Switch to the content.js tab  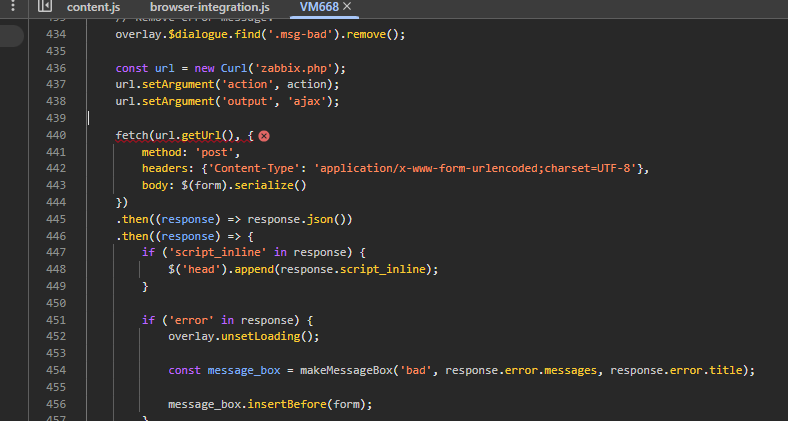coord(94,7)
